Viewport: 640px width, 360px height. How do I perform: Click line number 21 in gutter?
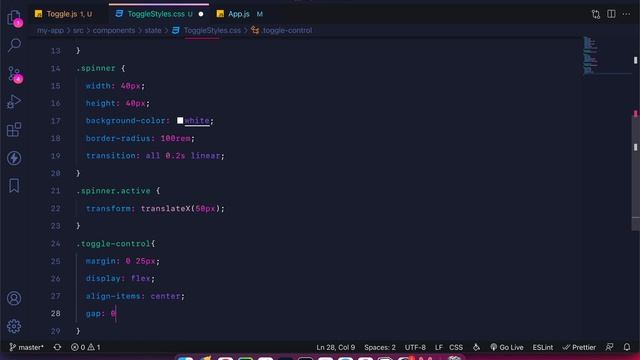[x=56, y=191]
